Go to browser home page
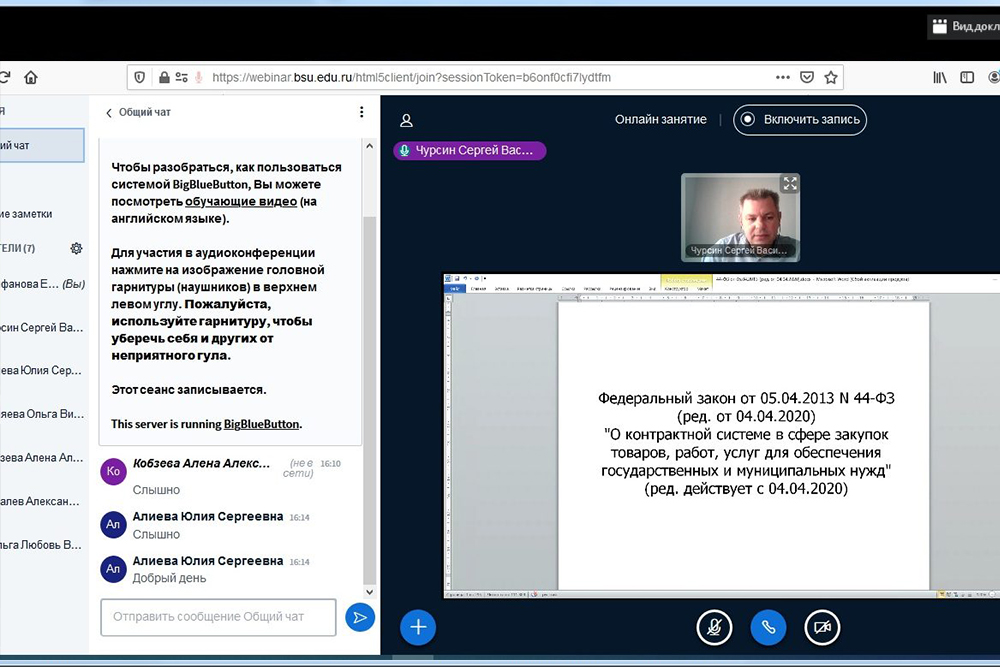Screen dimensions: 1000x667 [31, 77]
